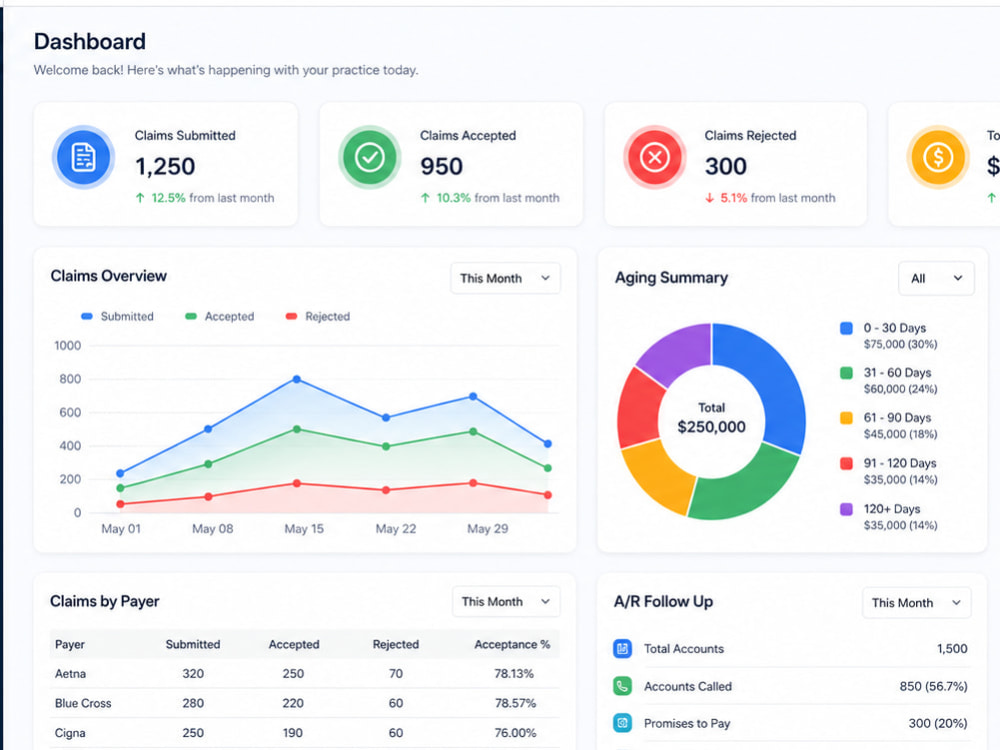The image size is (1000, 750).
Task: Click the $60,000 (24%) aging amount
Action: (x=901, y=389)
